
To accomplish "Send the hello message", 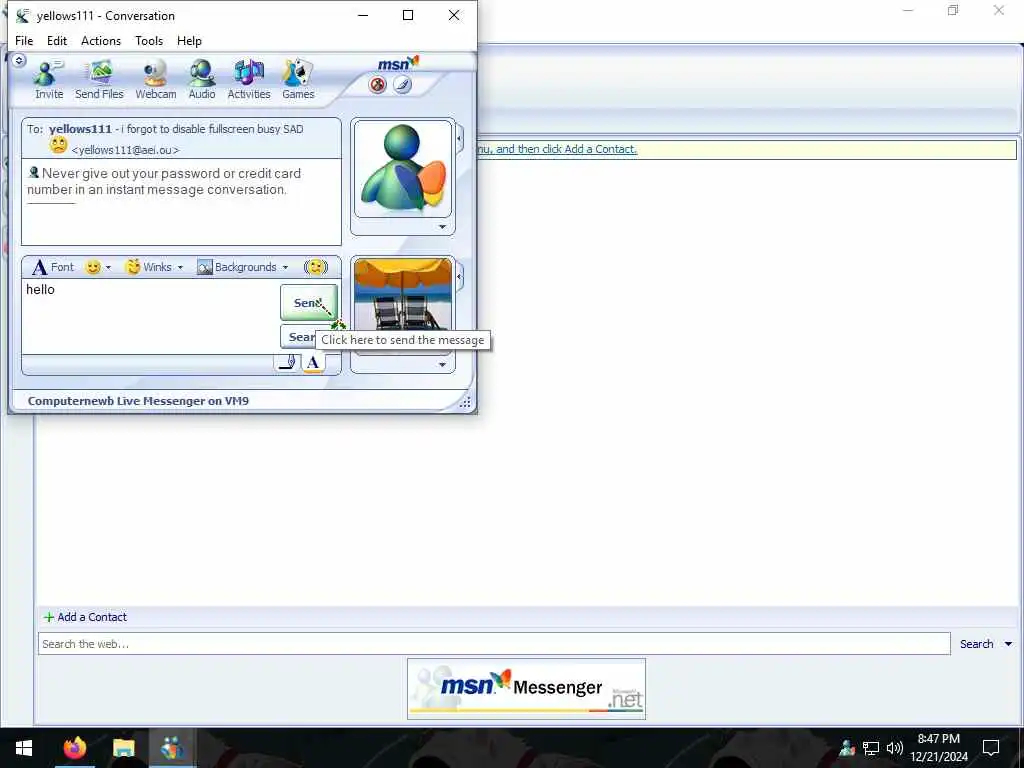I will tap(309, 302).
